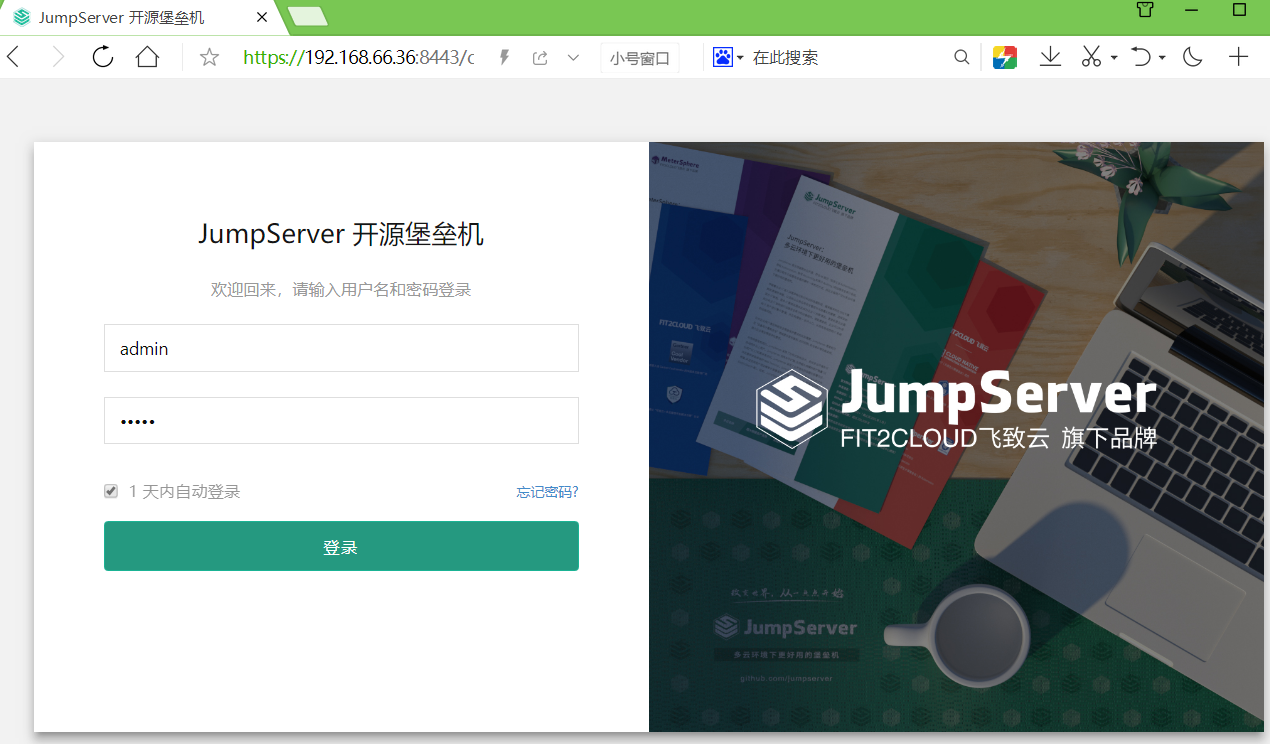The height and width of the screenshot is (744, 1270).
Task: Click the FIT2CLOUD飞致云 旗下品牌 text
Action: [x=998, y=438]
